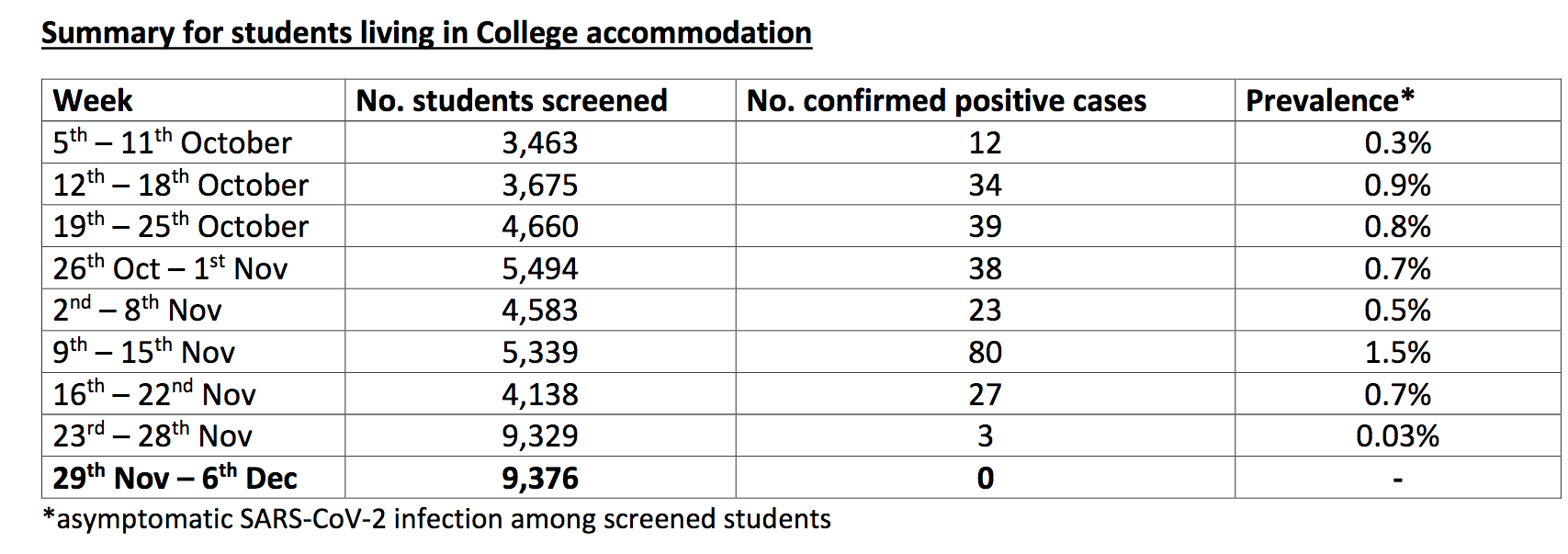This screenshot has width=1568, height=554.
Task: Click the '16th – 22nd Nov' week cell
Action: point(153,394)
